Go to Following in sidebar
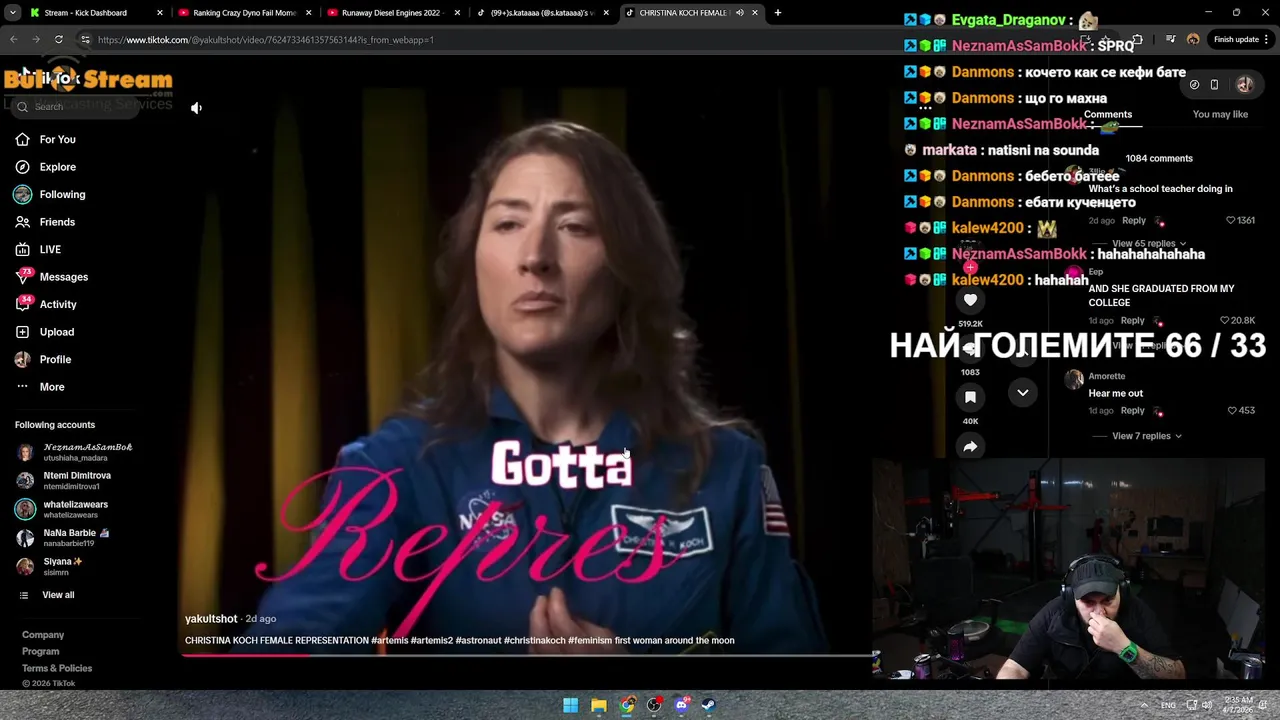 (x=50, y=194)
